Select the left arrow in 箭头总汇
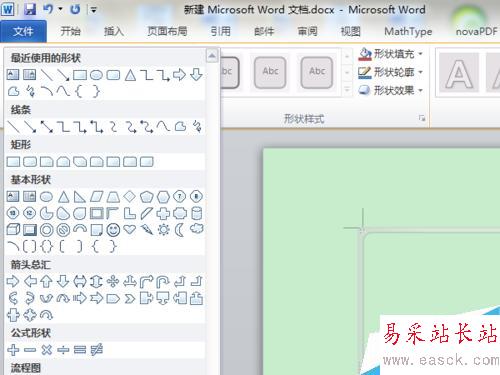 30,281
